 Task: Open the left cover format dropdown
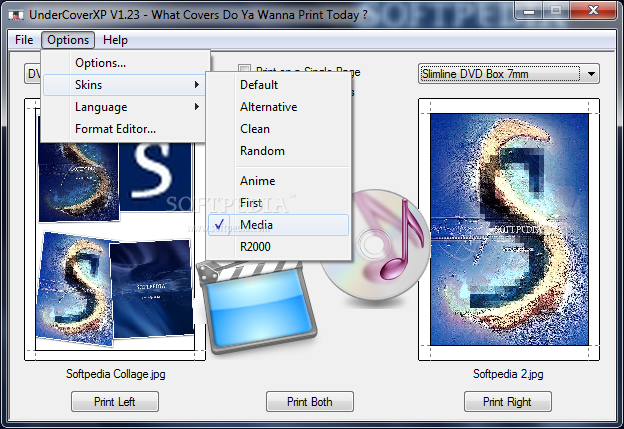pyautogui.click(x=33, y=74)
